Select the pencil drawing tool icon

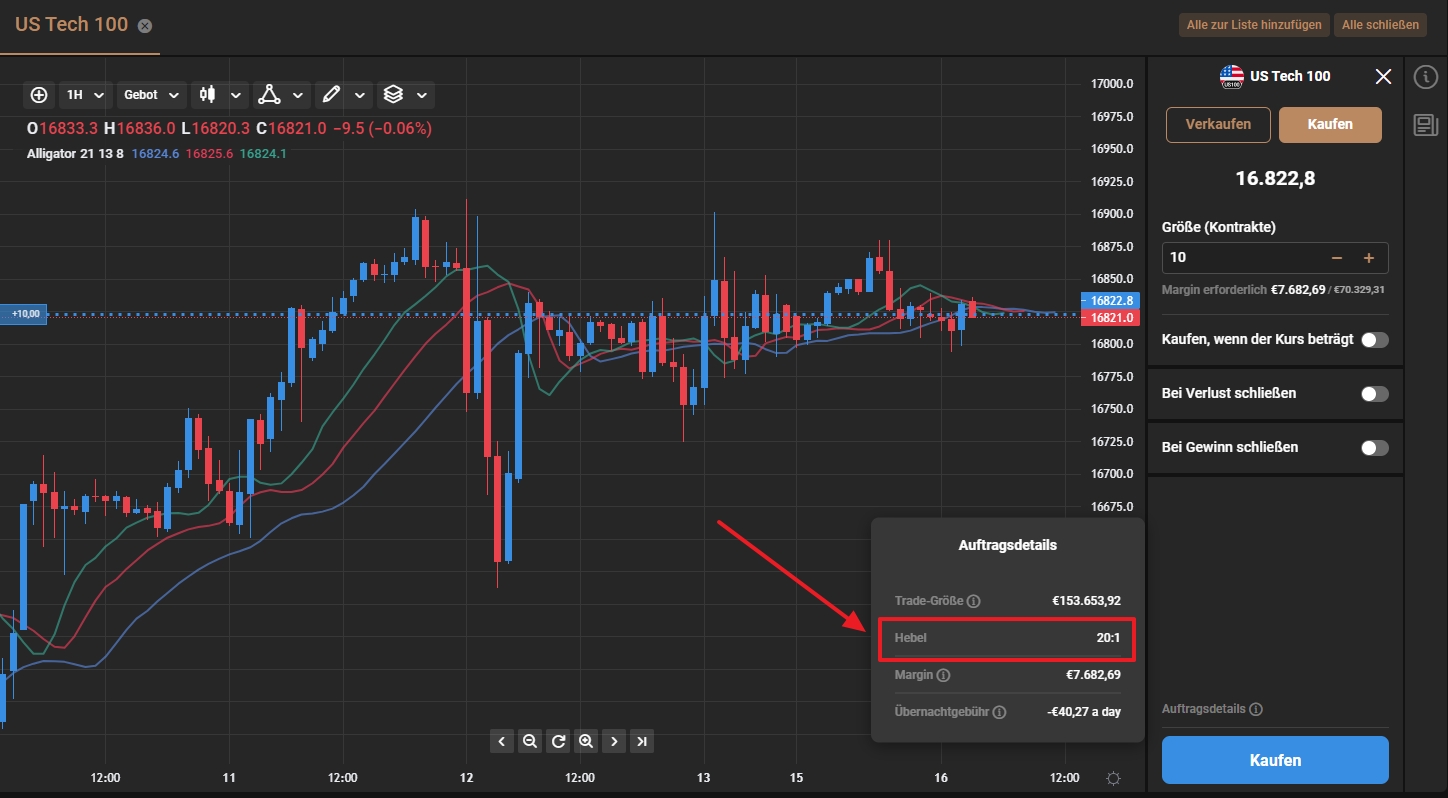click(330, 94)
